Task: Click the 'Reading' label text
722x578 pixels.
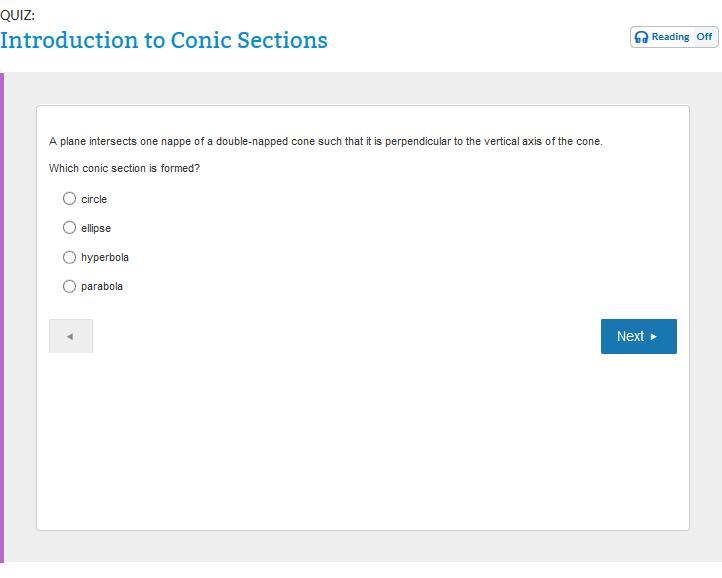Action: [x=670, y=37]
